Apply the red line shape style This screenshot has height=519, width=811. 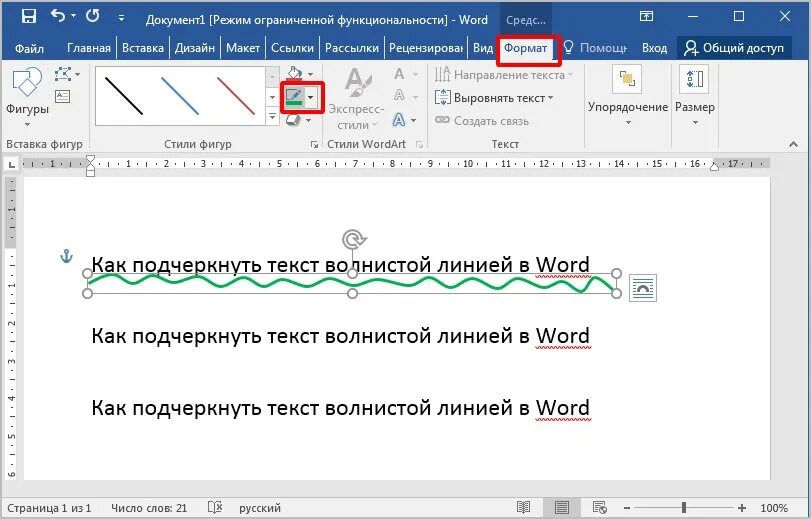point(236,96)
